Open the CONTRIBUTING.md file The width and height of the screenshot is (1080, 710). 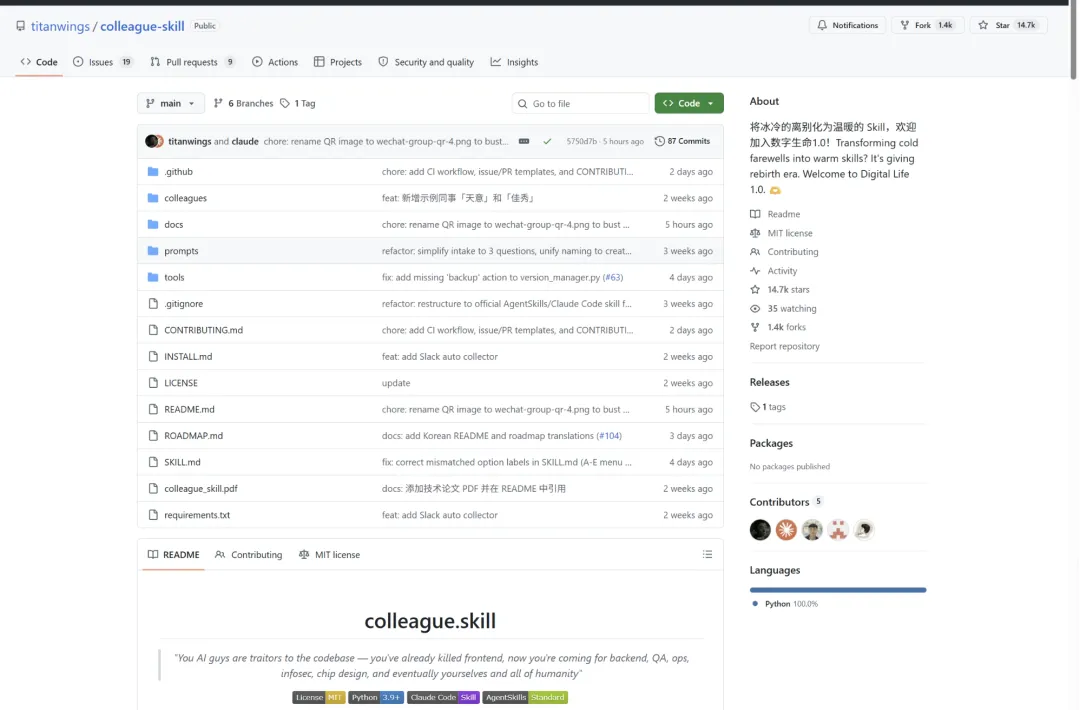[203, 330]
